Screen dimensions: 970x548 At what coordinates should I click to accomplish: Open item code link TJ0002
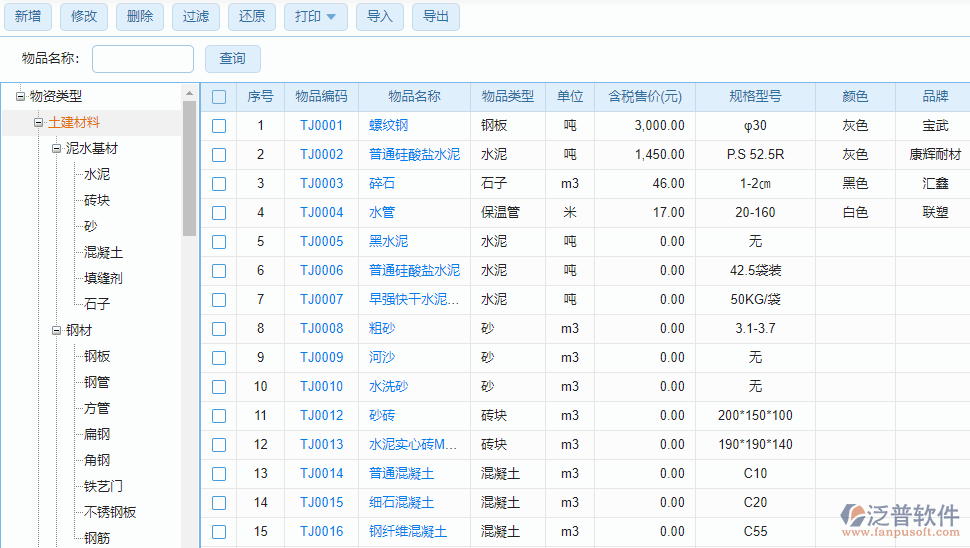point(321,155)
